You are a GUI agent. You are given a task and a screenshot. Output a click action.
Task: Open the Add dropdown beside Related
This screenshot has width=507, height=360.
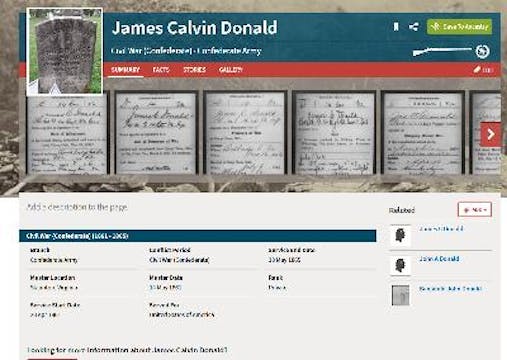click(x=475, y=210)
